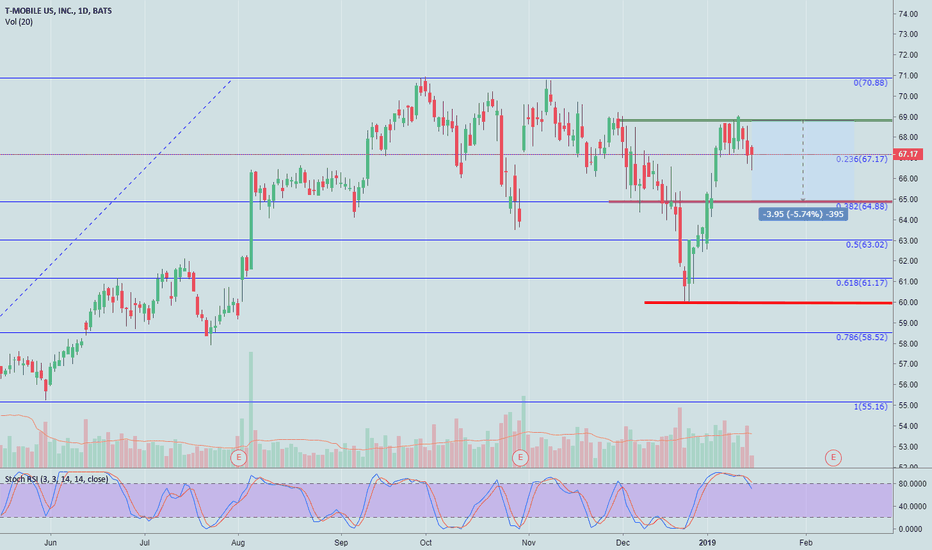This screenshot has width=932, height=550.
Task: Select the Fibonacci 0.382(64.88) level label
Action: tap(862, 206)
